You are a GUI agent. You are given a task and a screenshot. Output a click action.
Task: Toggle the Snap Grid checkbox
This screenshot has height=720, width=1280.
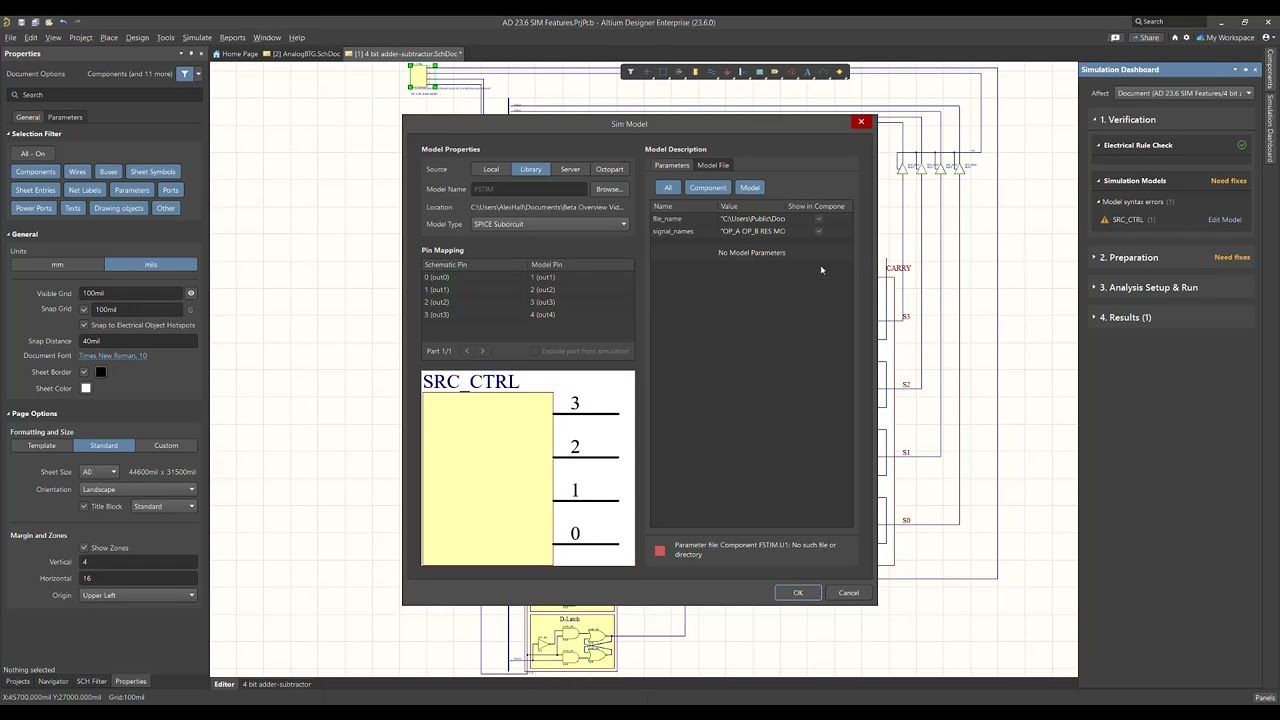(x=84, y=309)
